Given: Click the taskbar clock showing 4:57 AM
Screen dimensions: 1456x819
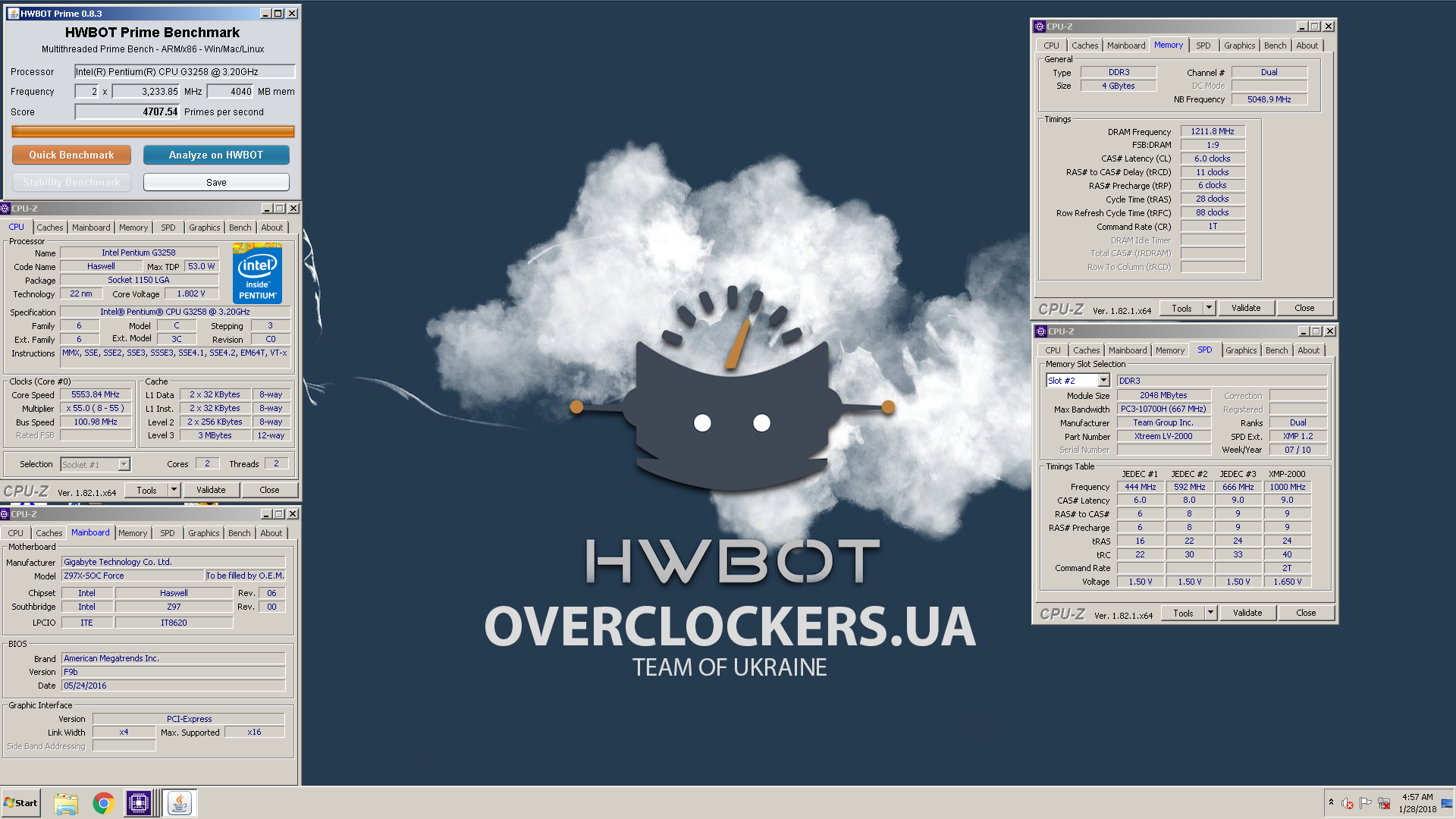Looking at the screenshot, I should point(1417,803).
